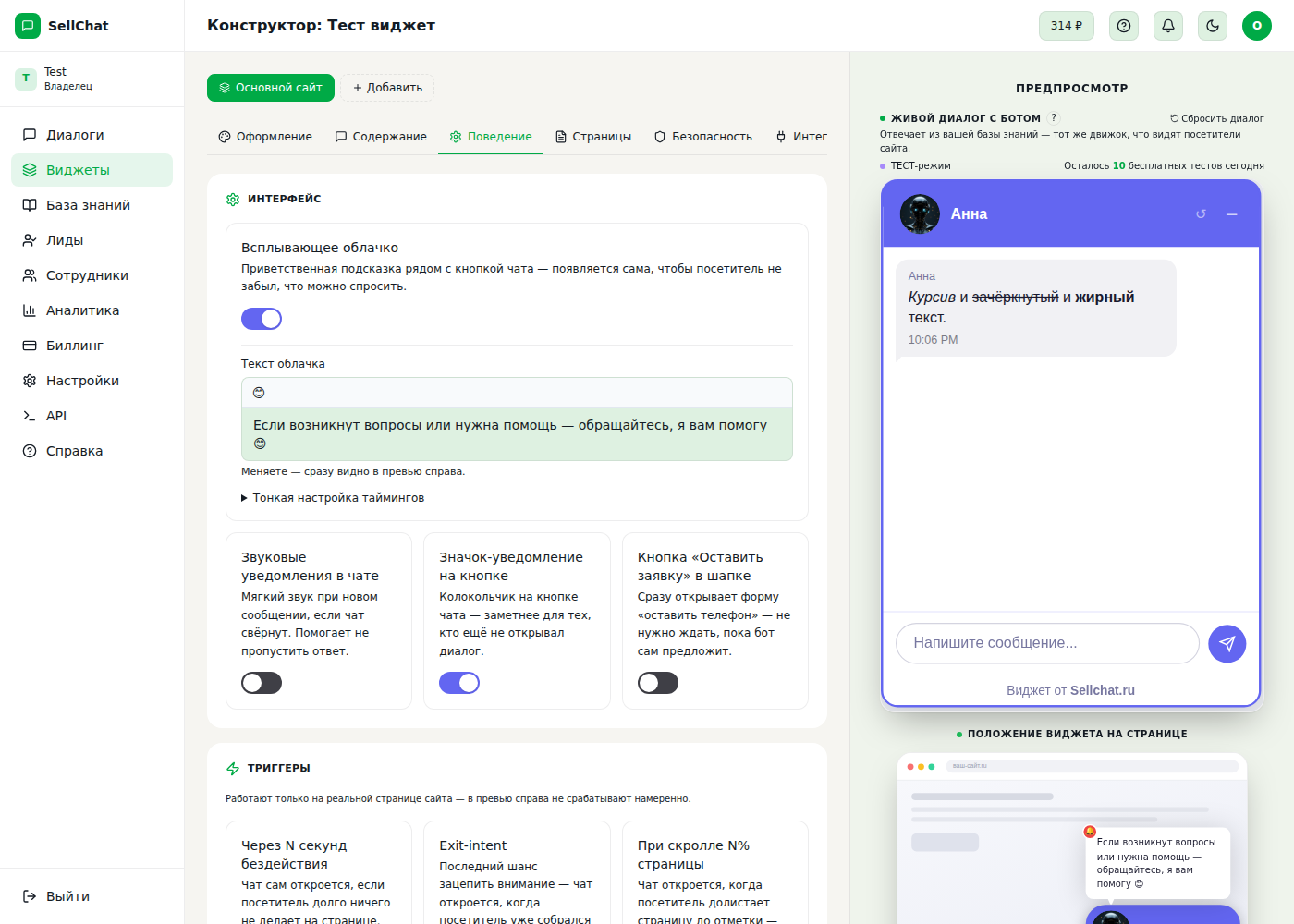Open Sellchat.ru link in widget footer
Screen dimensions: 1294x924
(x=1103, y=690)
